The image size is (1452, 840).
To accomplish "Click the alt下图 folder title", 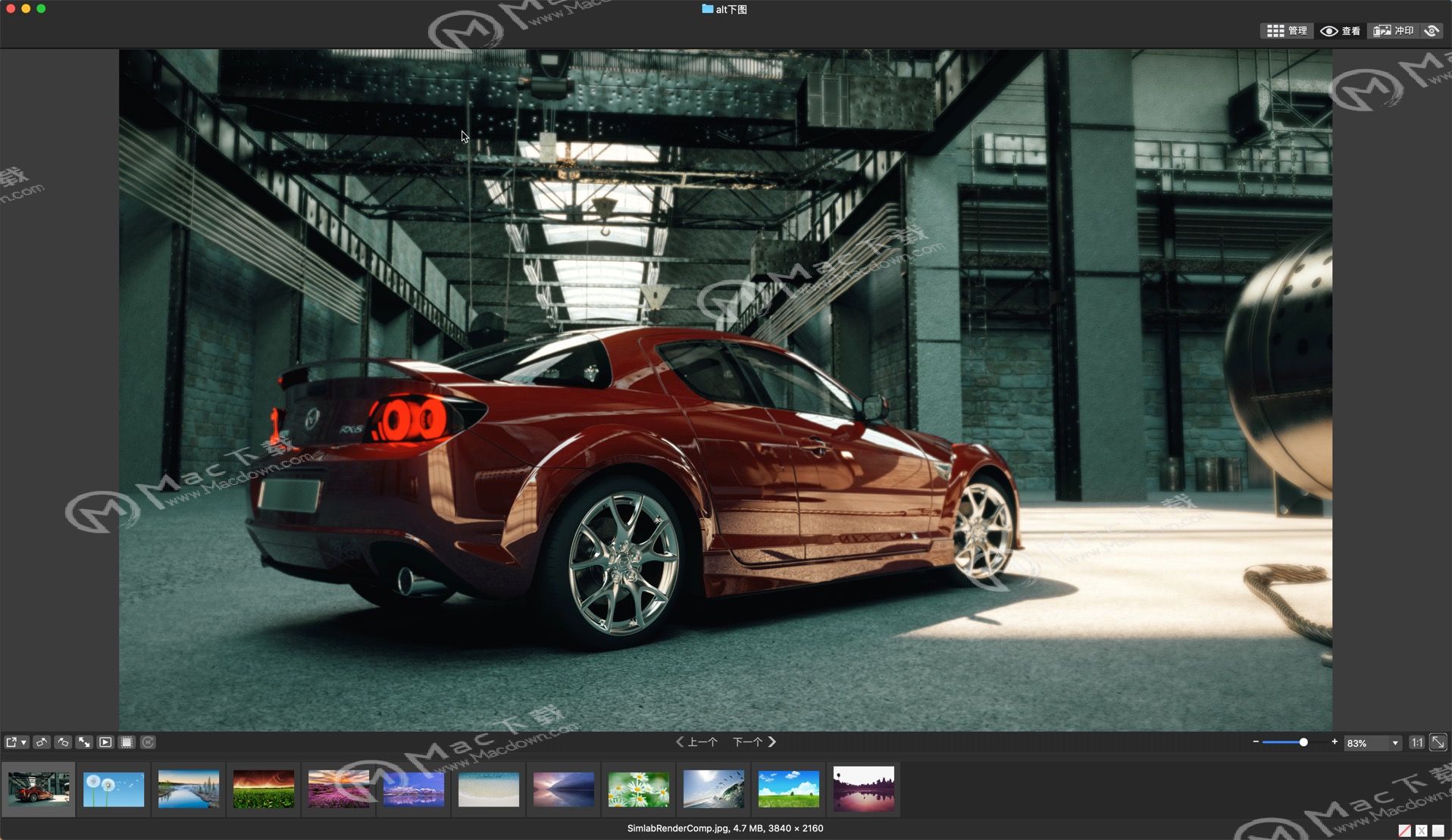I will pyautogui.click(x=725, y=9).
